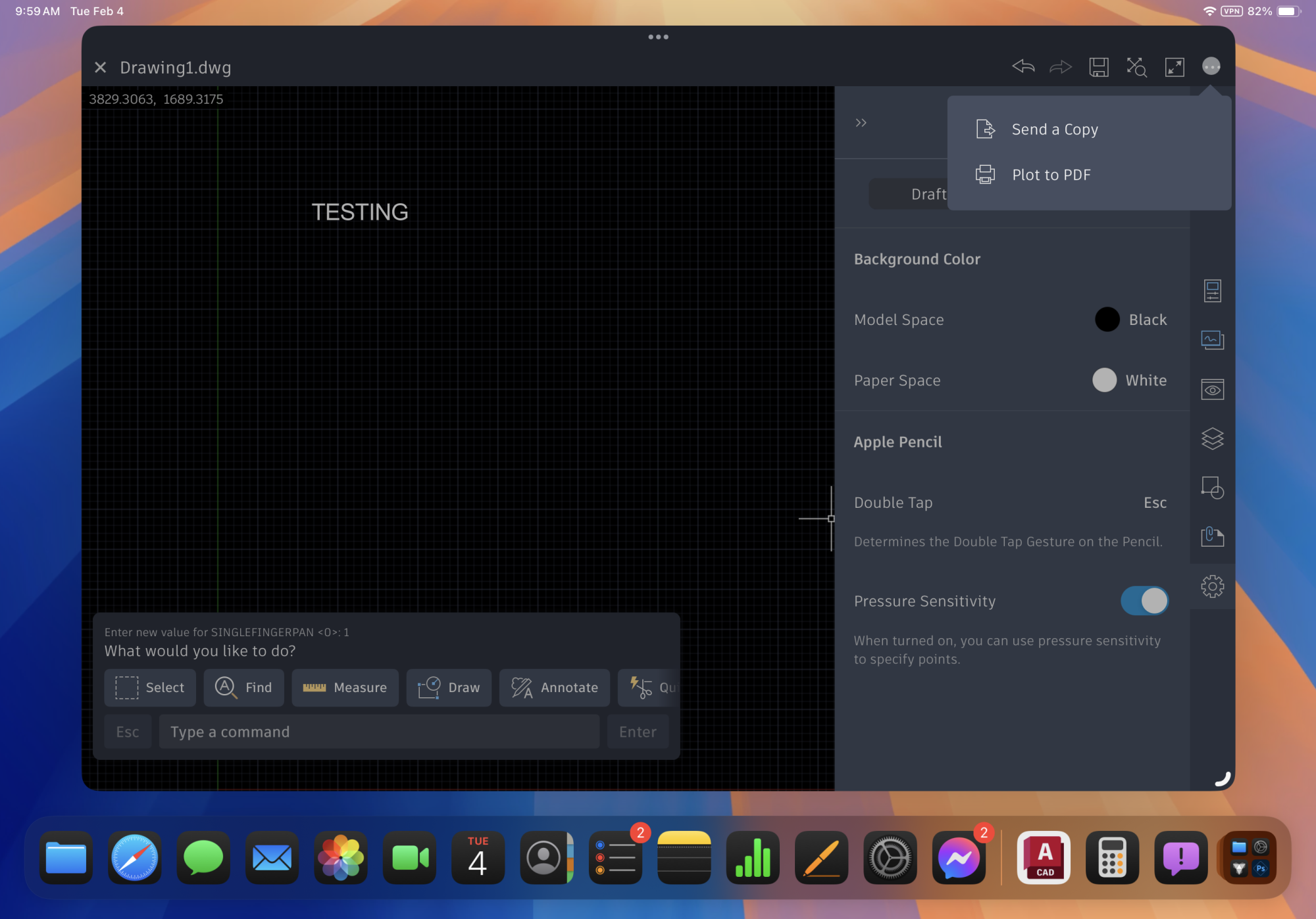Viewport: 1316px width, 919px height.
Task: Click the Model Space black swatch
Action: [1107, 320]
